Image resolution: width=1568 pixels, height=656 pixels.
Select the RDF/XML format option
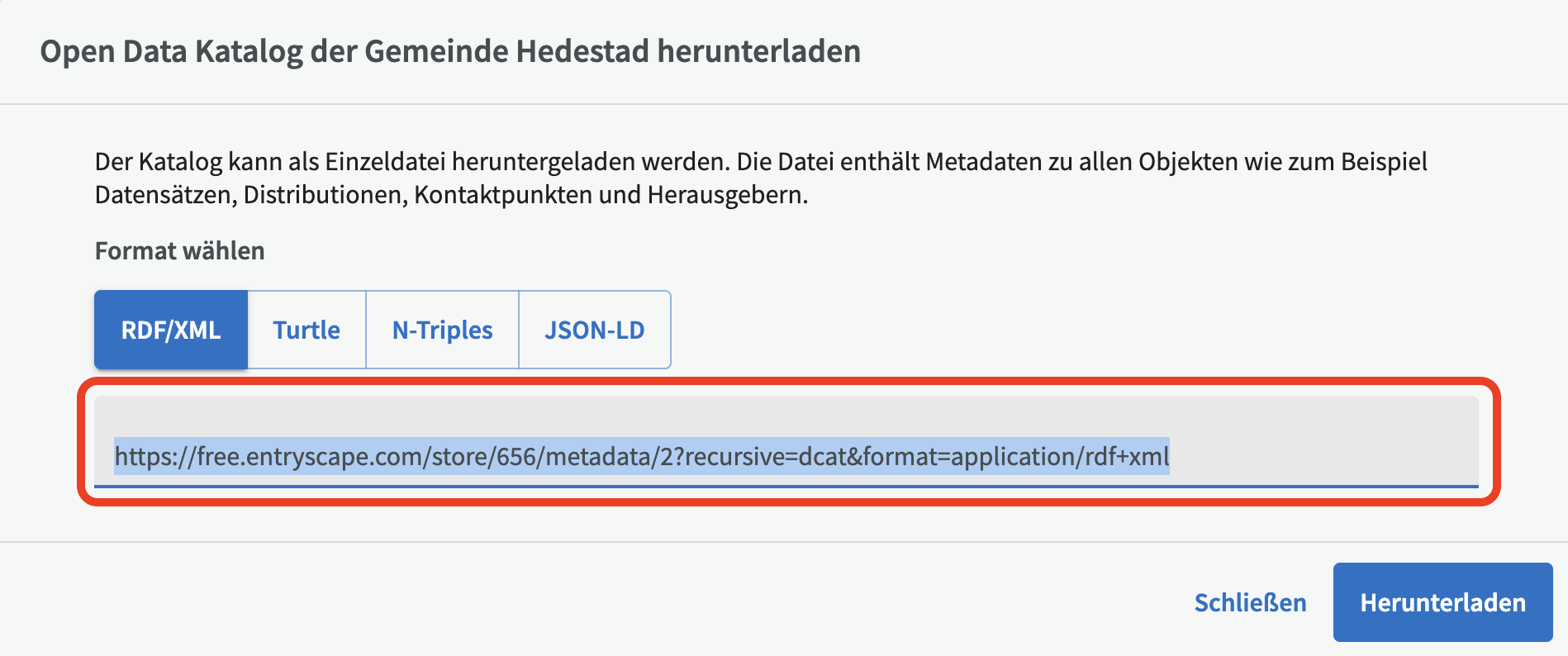click(x=171, y=330)
